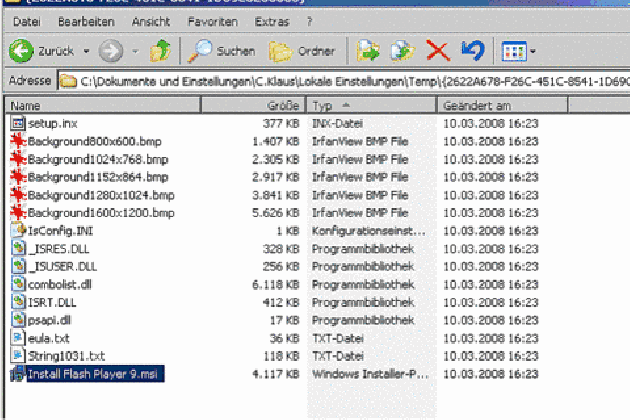Toggle the Ordner folders pane
This screenshot has width=630, height=420.
coord(307,50)
